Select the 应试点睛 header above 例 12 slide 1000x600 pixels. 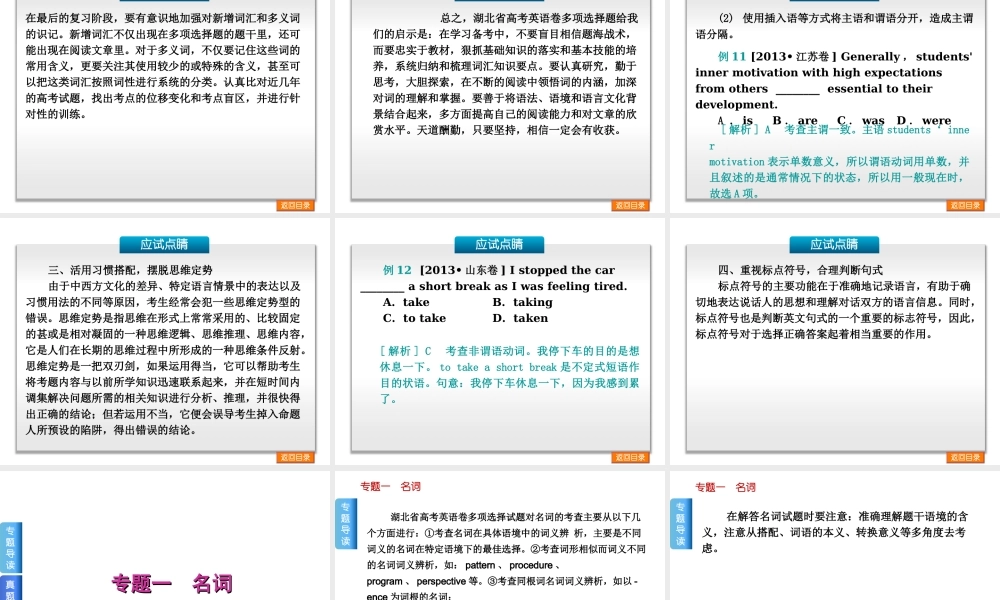pos(499,244)
